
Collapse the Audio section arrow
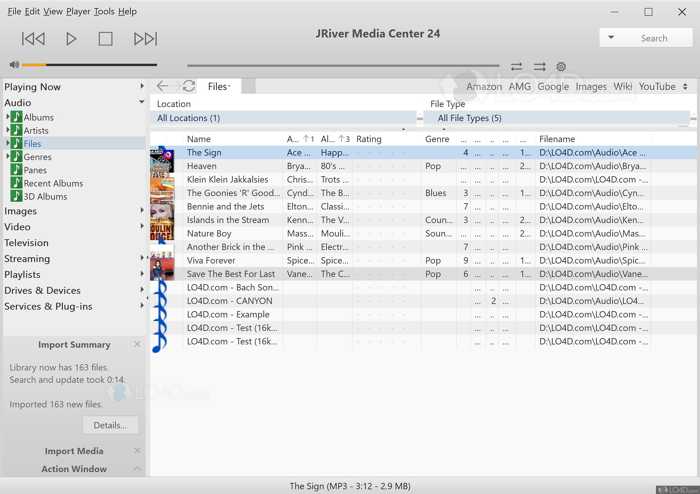pyautogui.click(x=142, y=102)
